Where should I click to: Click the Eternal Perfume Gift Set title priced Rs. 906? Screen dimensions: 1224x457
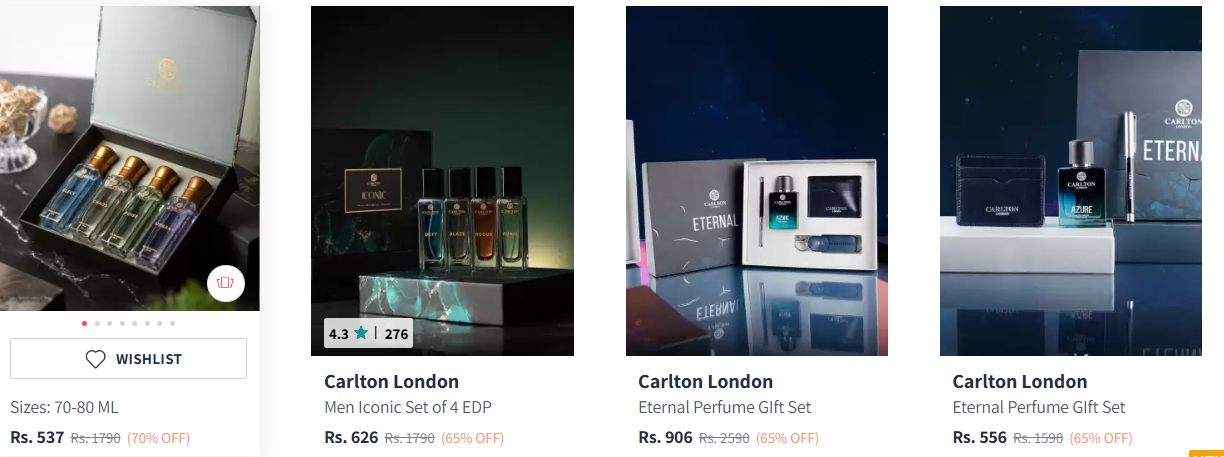coord(725,408)
